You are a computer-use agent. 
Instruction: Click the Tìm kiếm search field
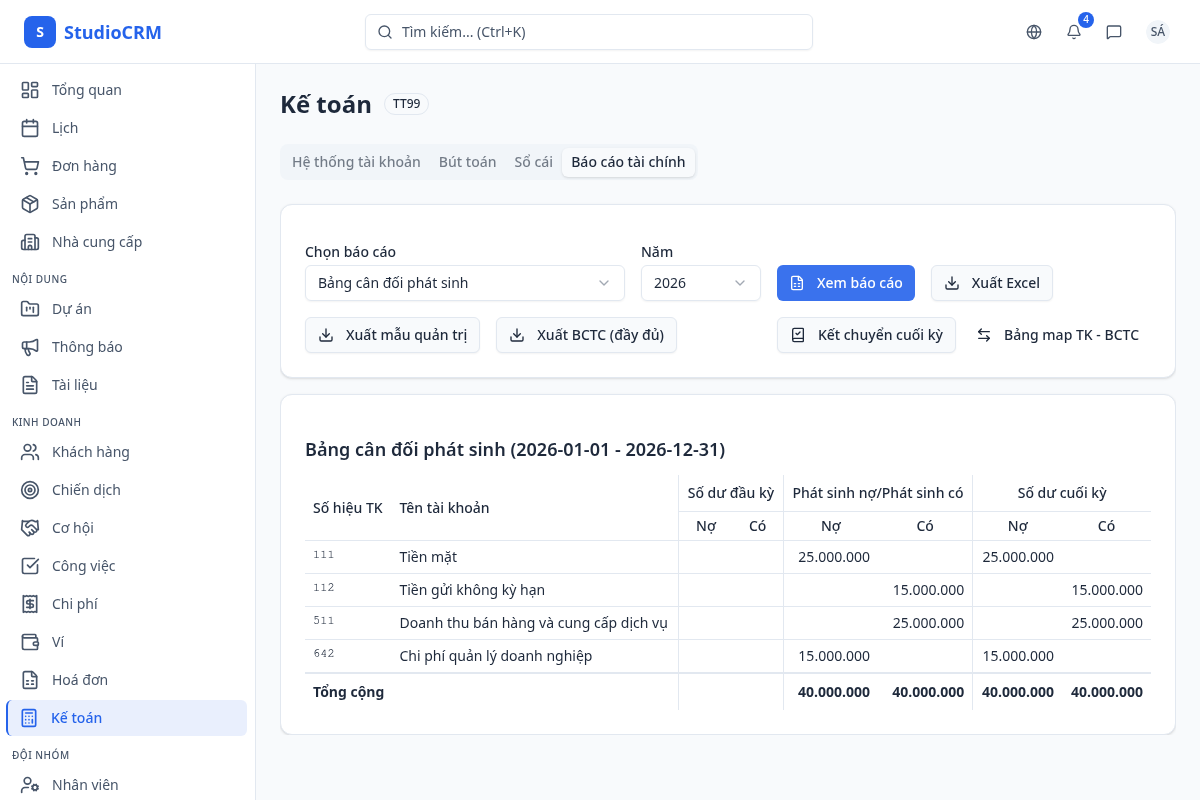(588, 32)
